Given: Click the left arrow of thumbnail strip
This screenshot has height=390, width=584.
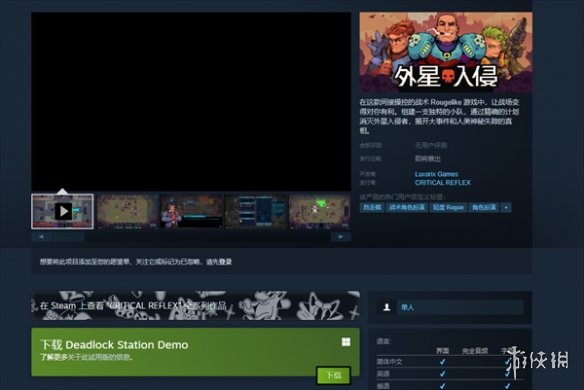Looking at the screenshot, I should (41, 237).
